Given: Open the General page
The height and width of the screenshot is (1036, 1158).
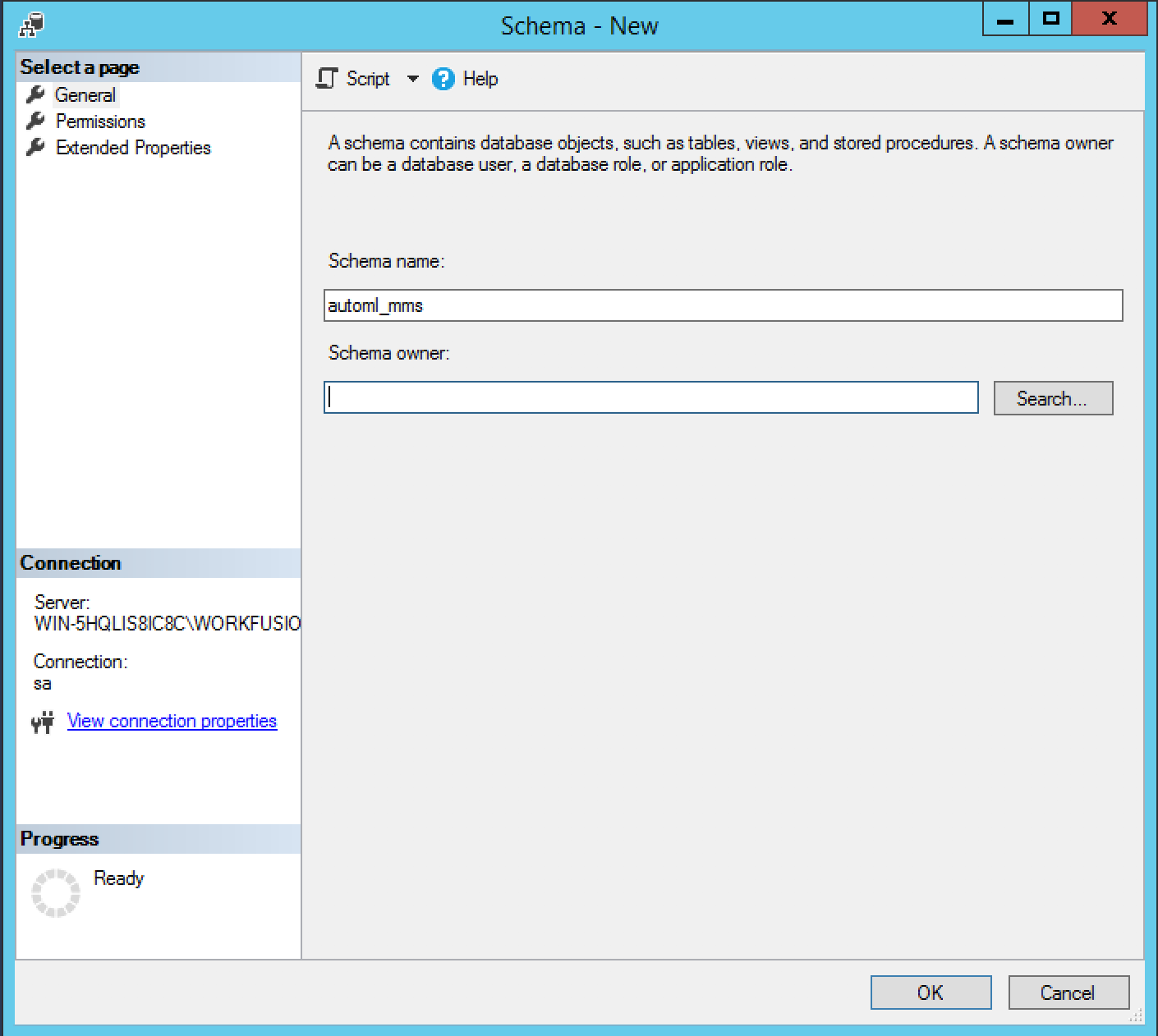Looking at the screenshot, I should [x=85, y=95].
